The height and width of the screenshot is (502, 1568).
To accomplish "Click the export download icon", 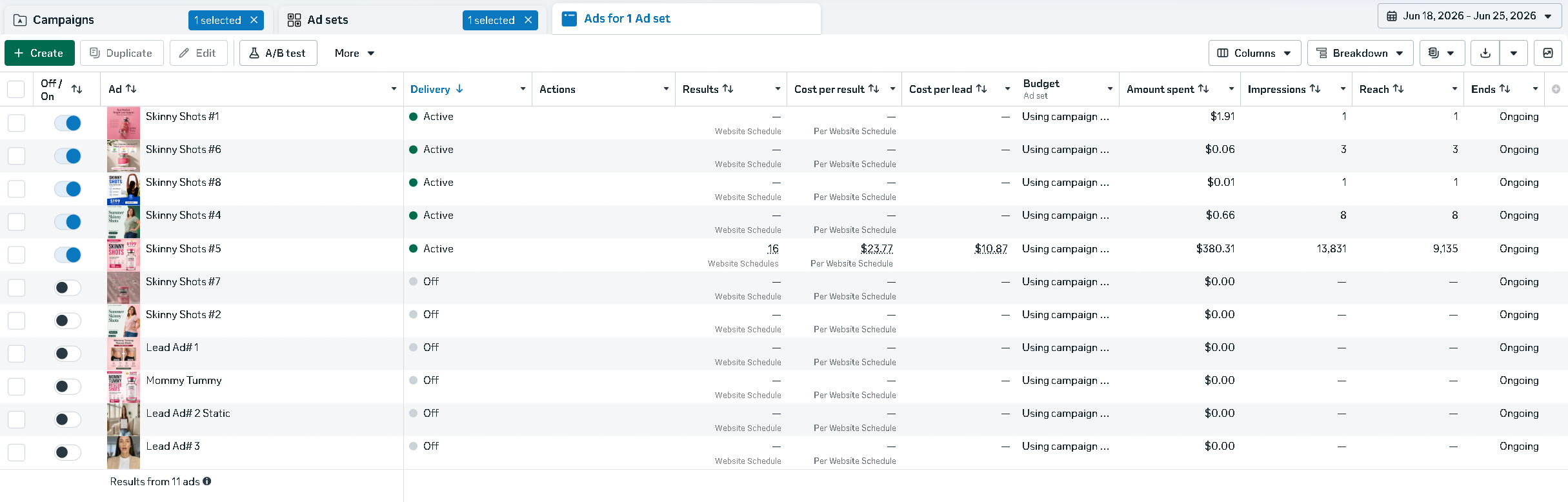I will tap(1485, 53).
